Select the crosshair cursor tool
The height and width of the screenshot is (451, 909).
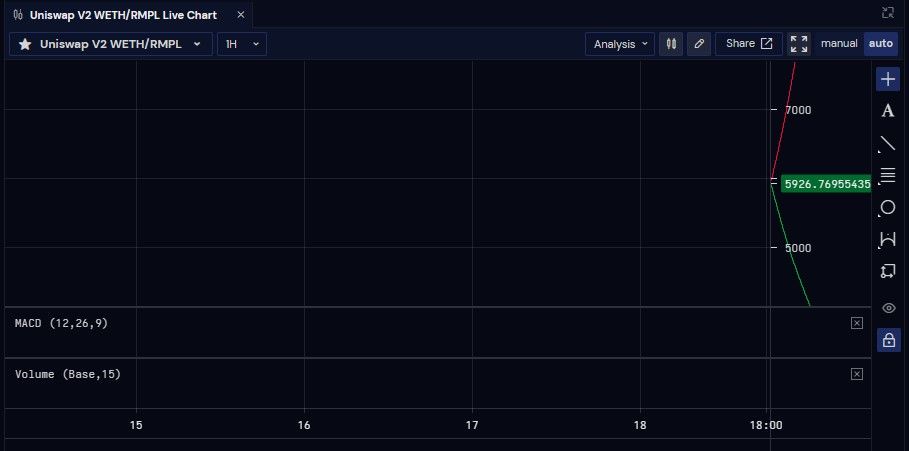coord(888,79)
